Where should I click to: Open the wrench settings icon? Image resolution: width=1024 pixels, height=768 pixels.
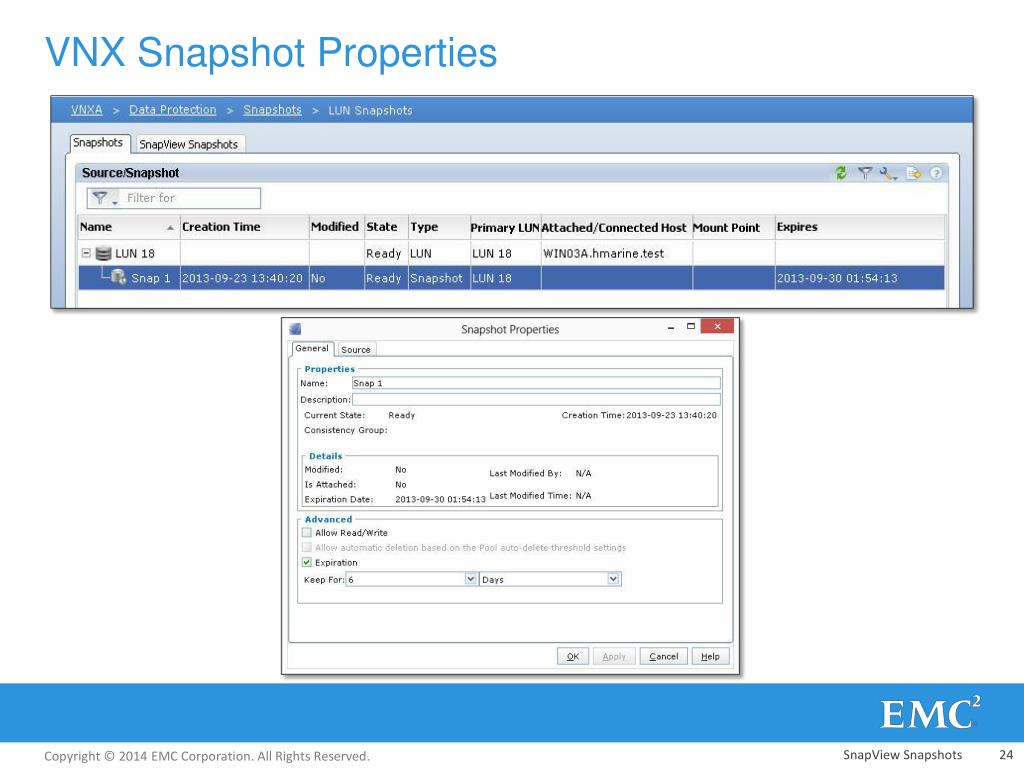pyautogui.click(x=888, y=173)
